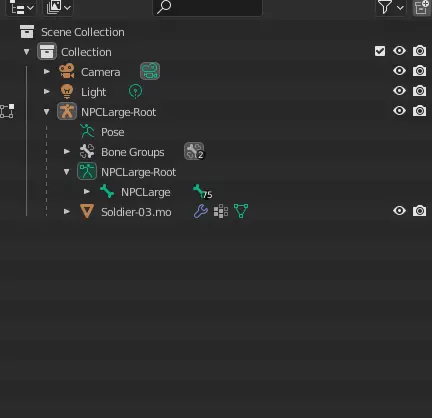Uncheck the Collection exclude checkbox
Image resolution: width=432 pixels, height=418 pixels.
pos(380,51)
